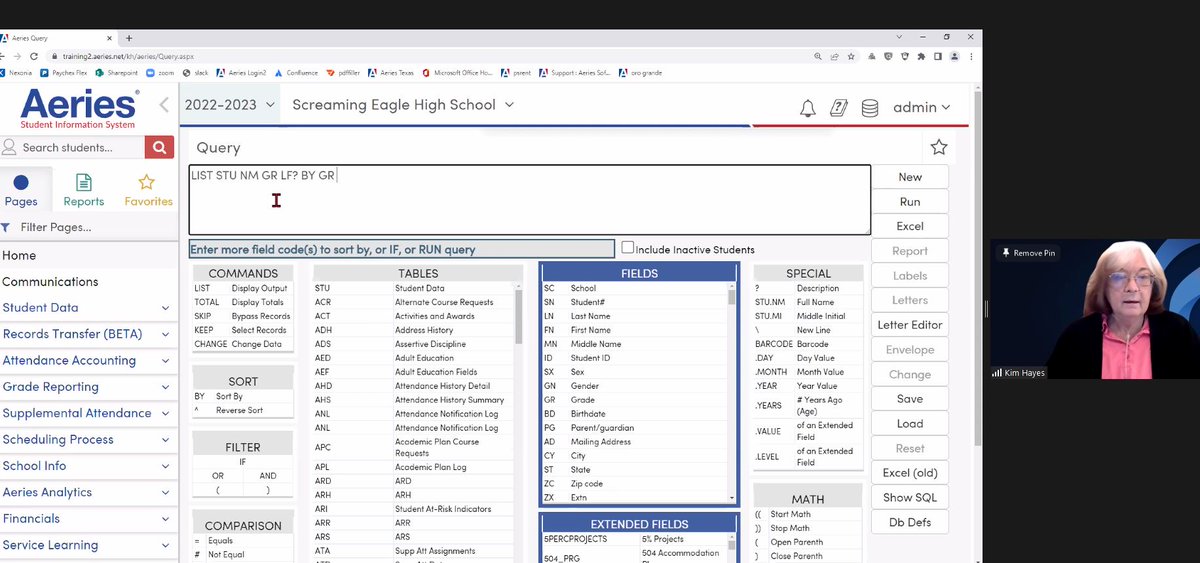Viewport: 1200px width, 563px height.
Task: Switch to Pages tab
Action: pyautogui.click(x=21, y=190)
